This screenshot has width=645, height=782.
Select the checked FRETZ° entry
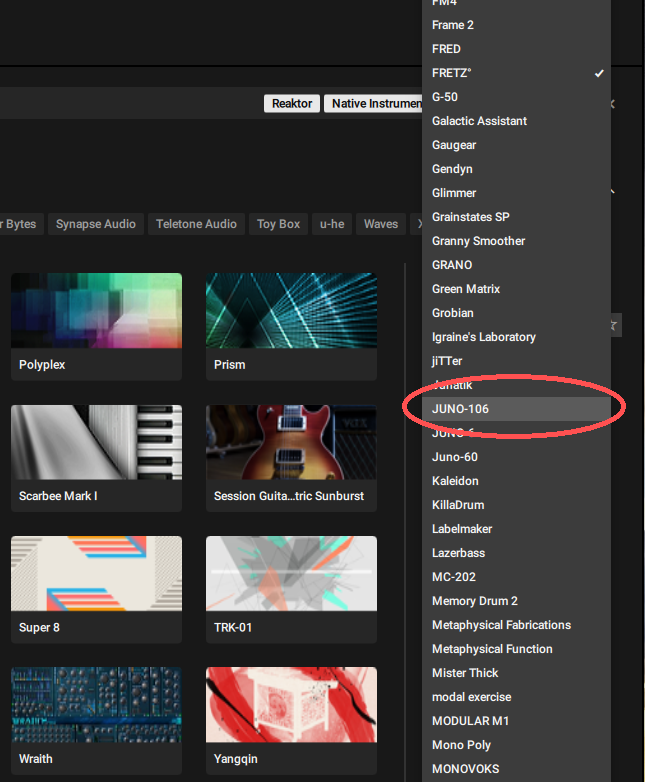(x=516, y=73)
